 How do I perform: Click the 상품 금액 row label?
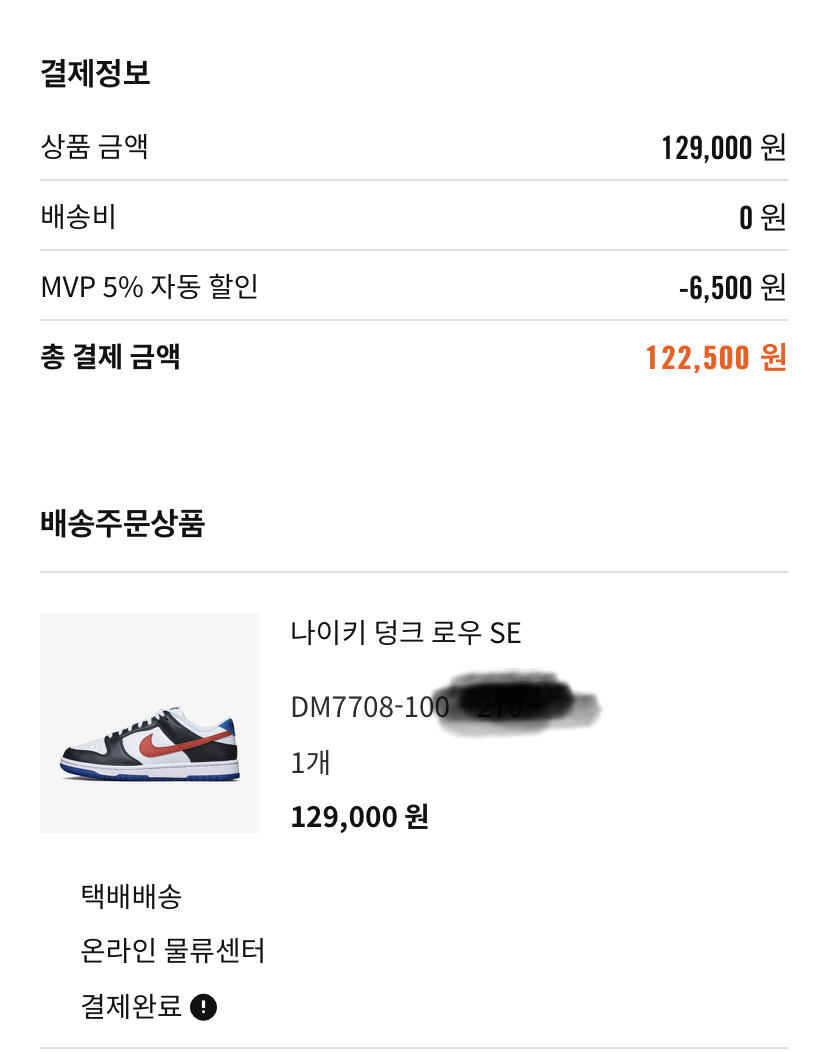pos(94,148)
